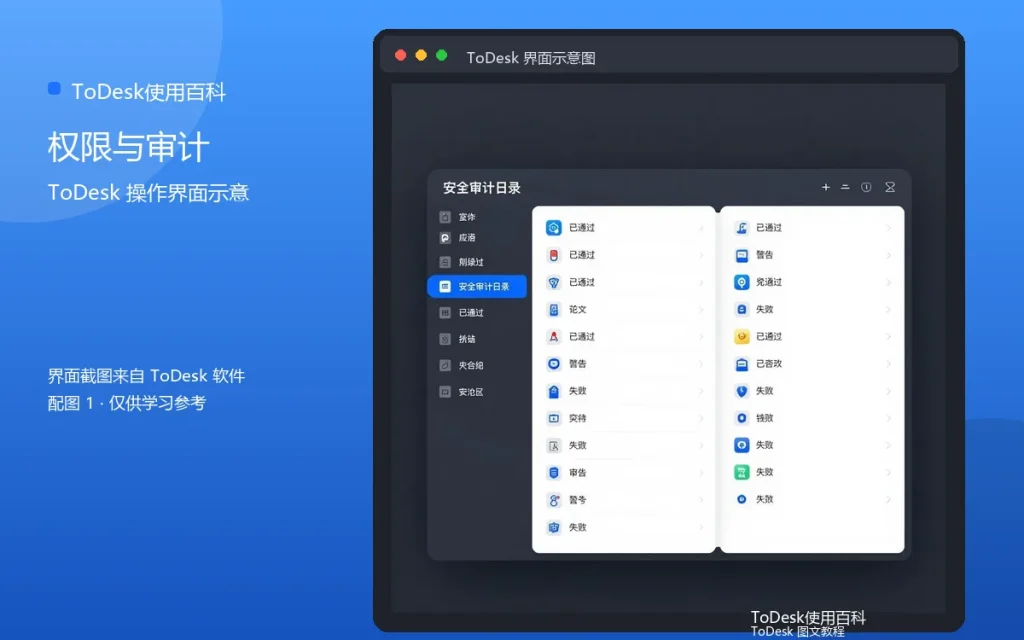The image size is (1024, 640).
Task: Click the yellow icon beside 已通过
Action: (741, 337)
